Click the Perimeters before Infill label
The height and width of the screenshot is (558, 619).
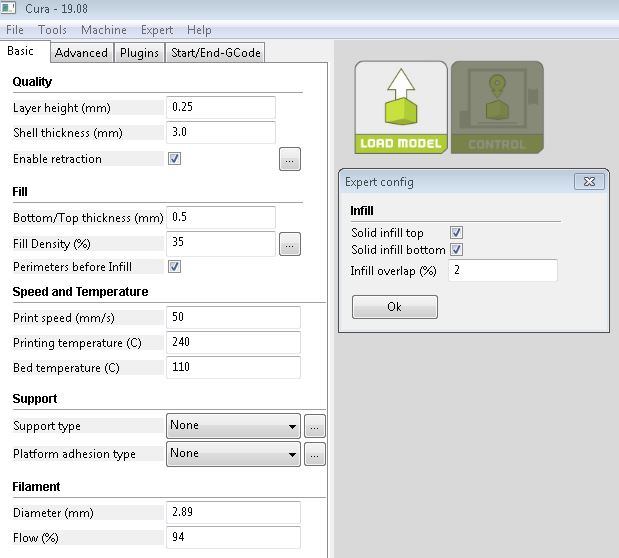tap(72, 267)
